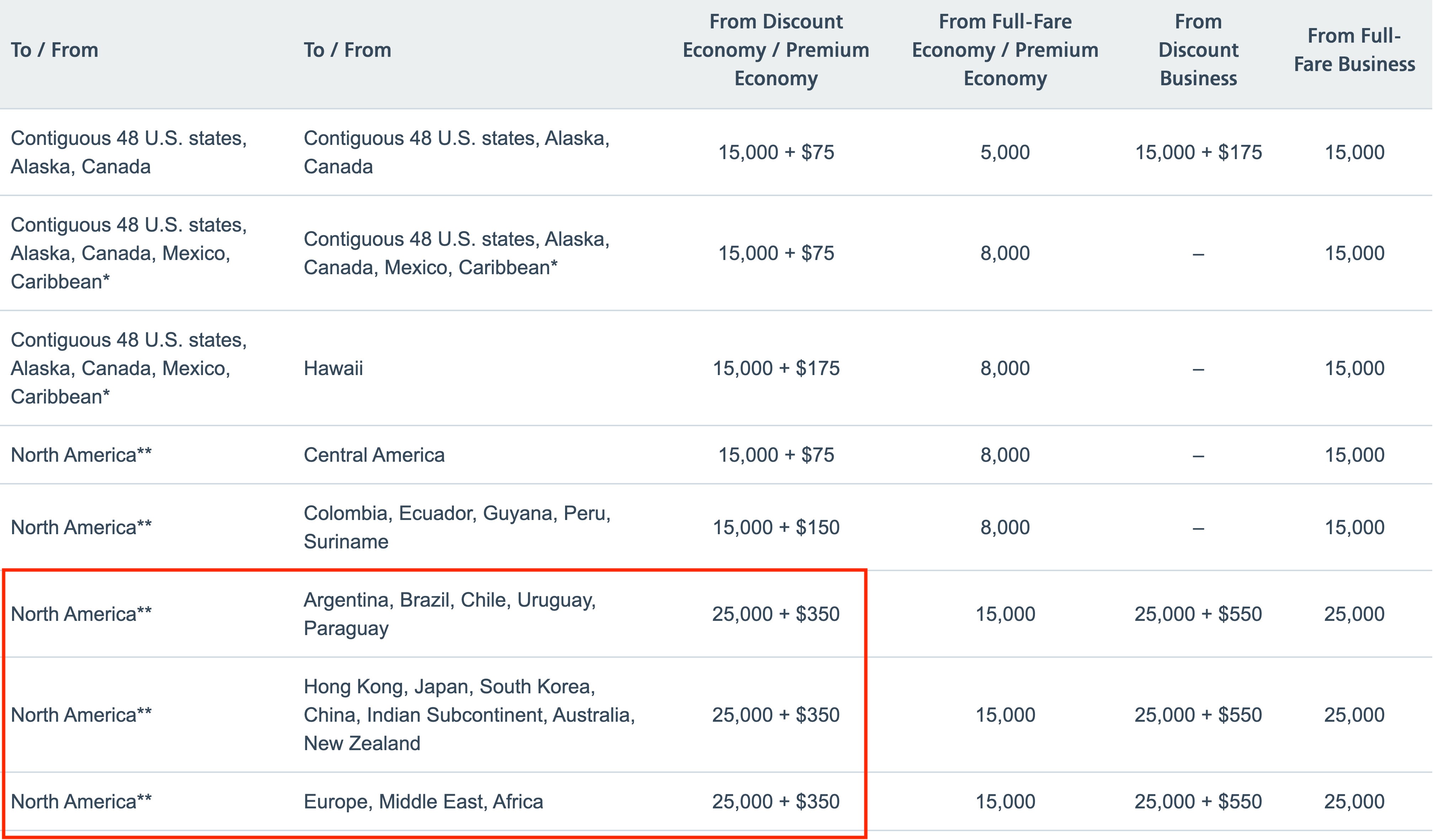1434x840 pixels.
Task: Select the "From Discount Business" column header
Action: [1198, 50]
